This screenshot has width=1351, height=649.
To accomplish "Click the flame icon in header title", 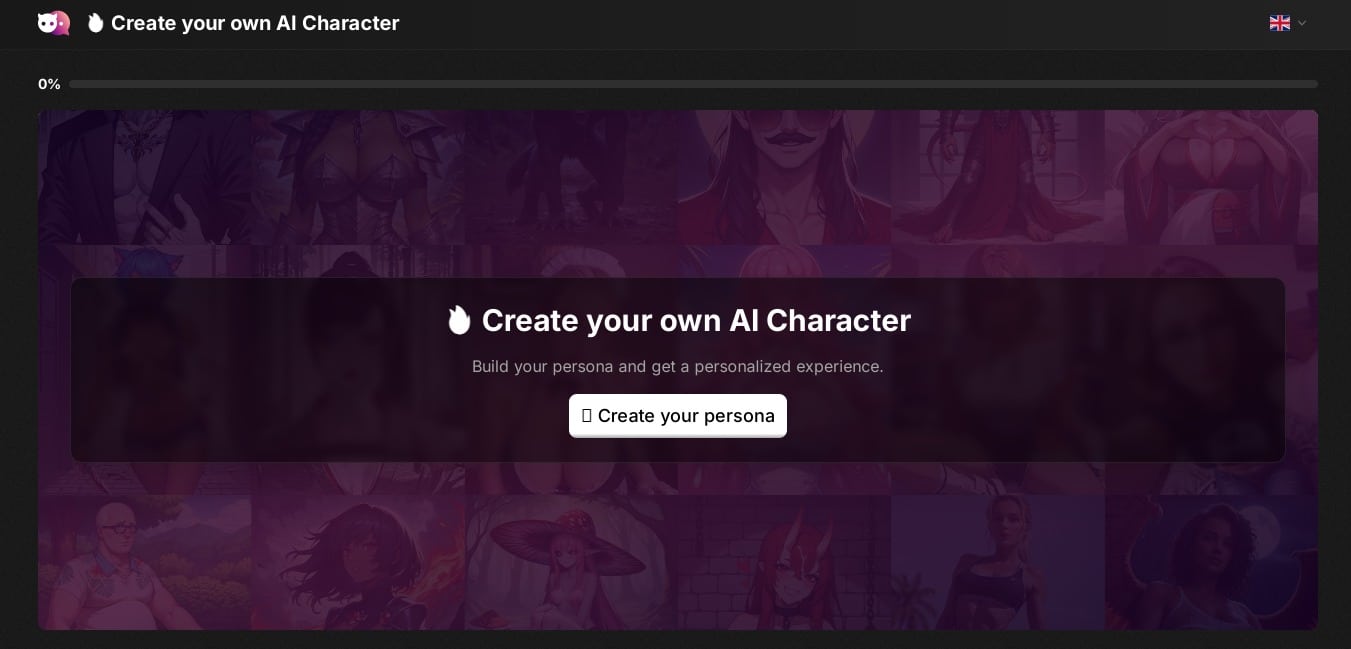I will click(95, 23).
